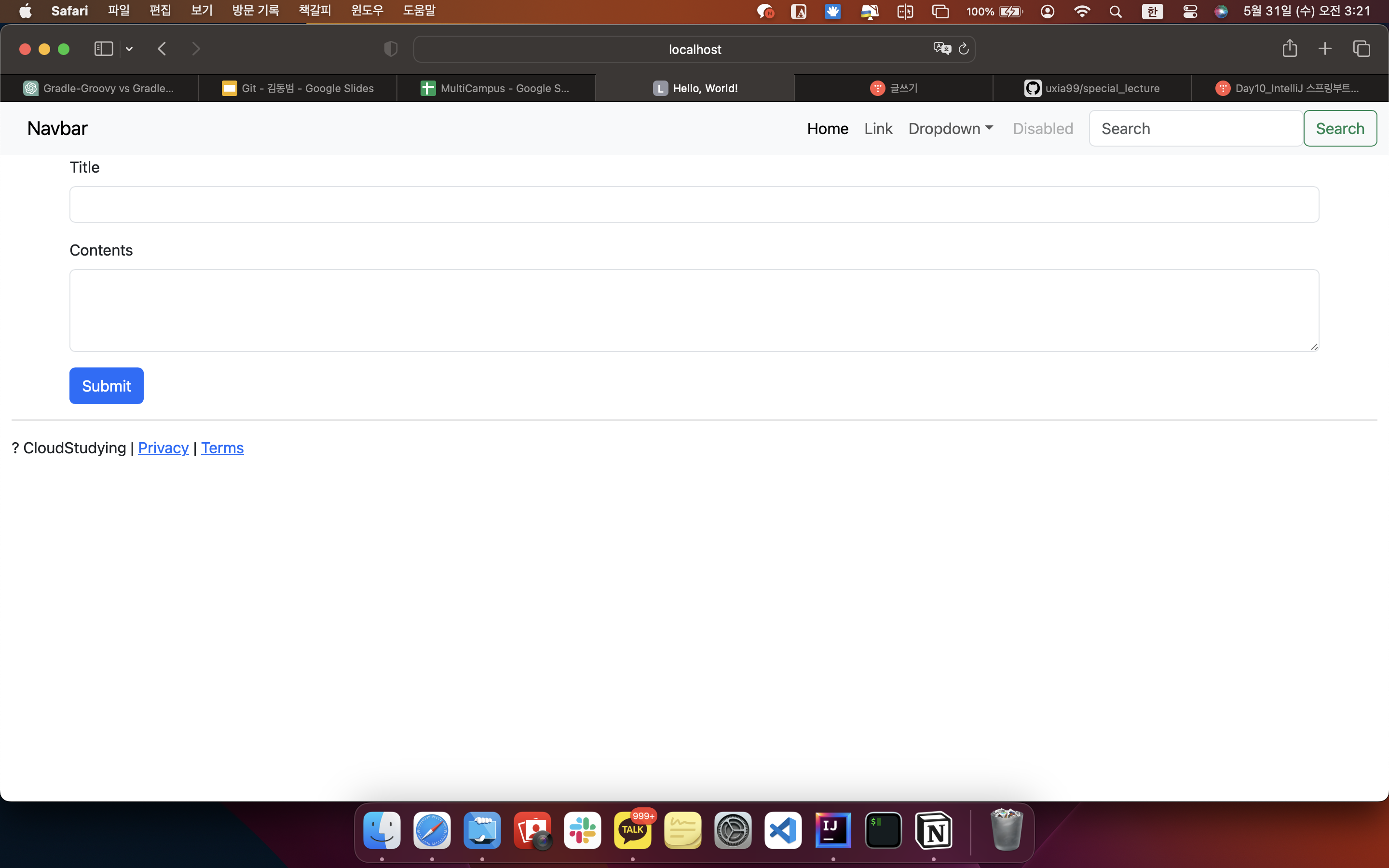Open IntelliJ IDEA from the Dock
The image size is (1389, 868).
coord(833,830)
